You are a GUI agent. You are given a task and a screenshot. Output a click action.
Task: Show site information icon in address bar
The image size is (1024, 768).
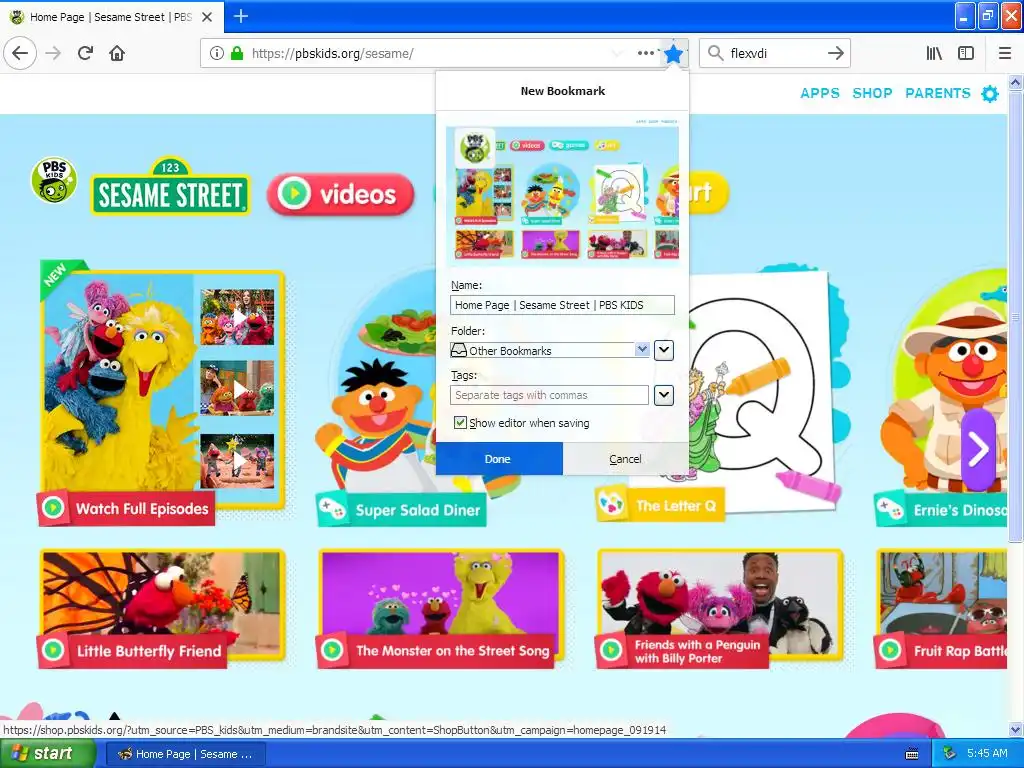(216, 53)
